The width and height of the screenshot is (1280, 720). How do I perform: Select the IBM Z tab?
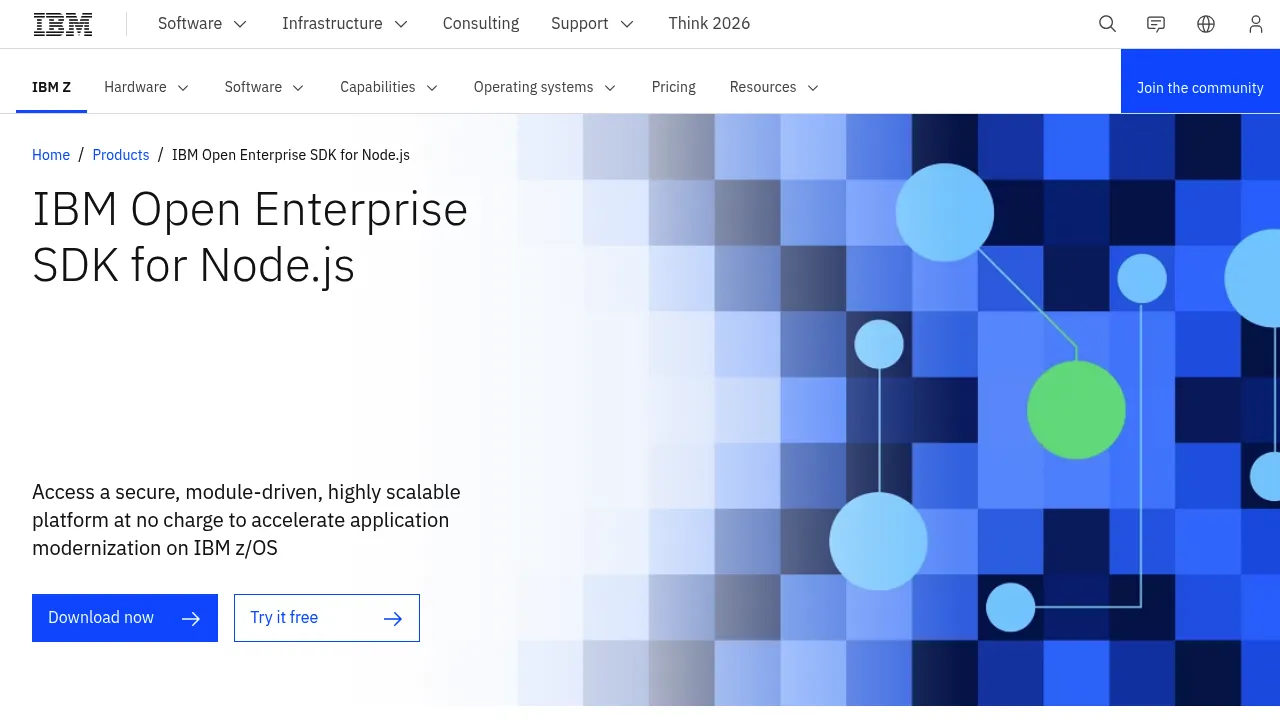[x=51, y=87]
